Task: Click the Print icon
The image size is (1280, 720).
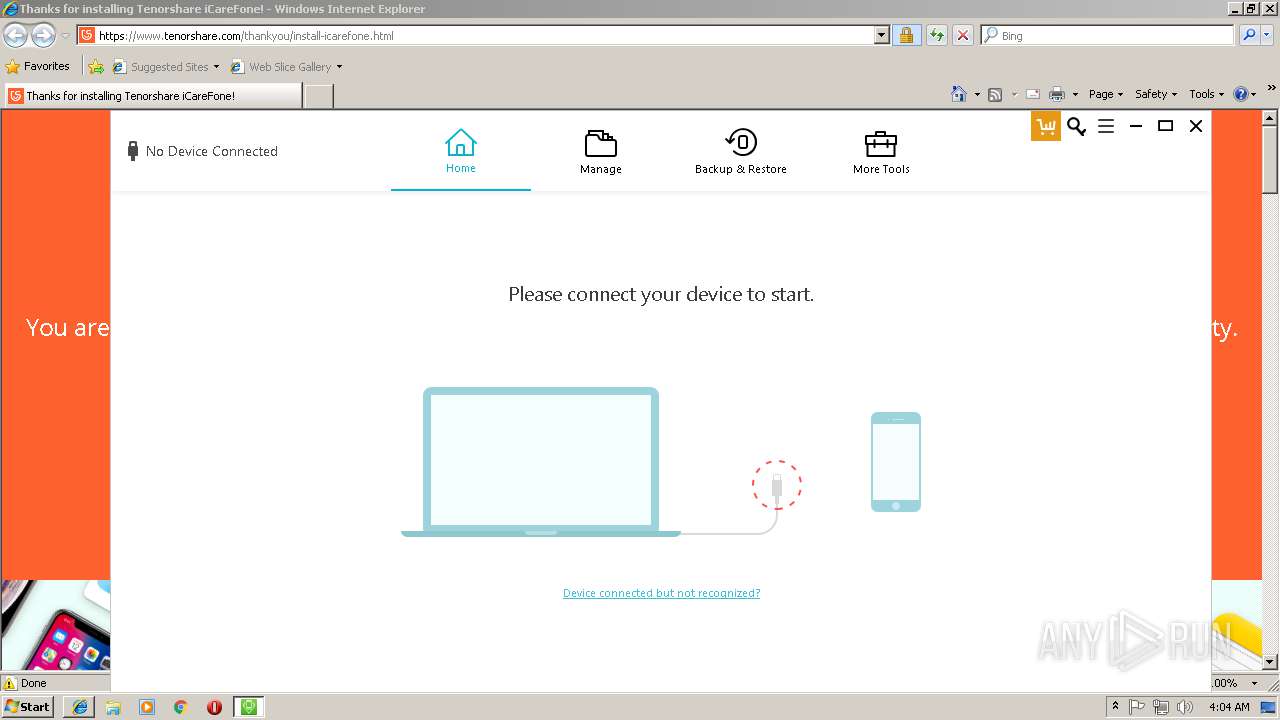Action: (x=1057, y=94)
